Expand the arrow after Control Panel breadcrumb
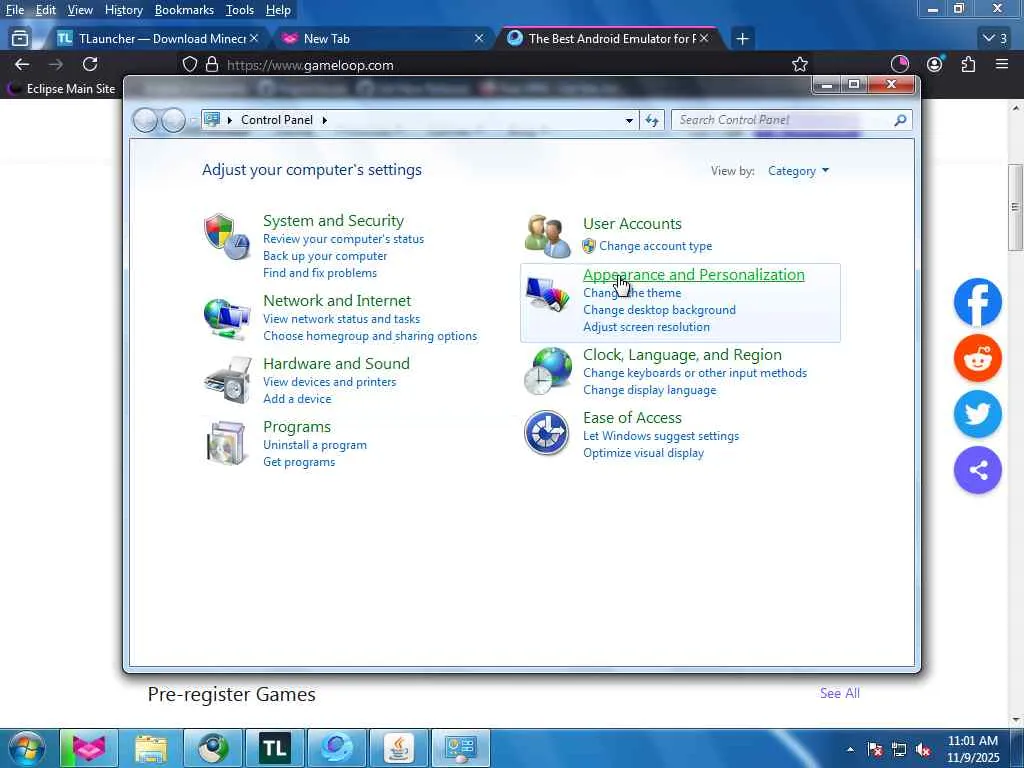The height and width of the screenshot is (768, 1024). [x=325, y=120]
